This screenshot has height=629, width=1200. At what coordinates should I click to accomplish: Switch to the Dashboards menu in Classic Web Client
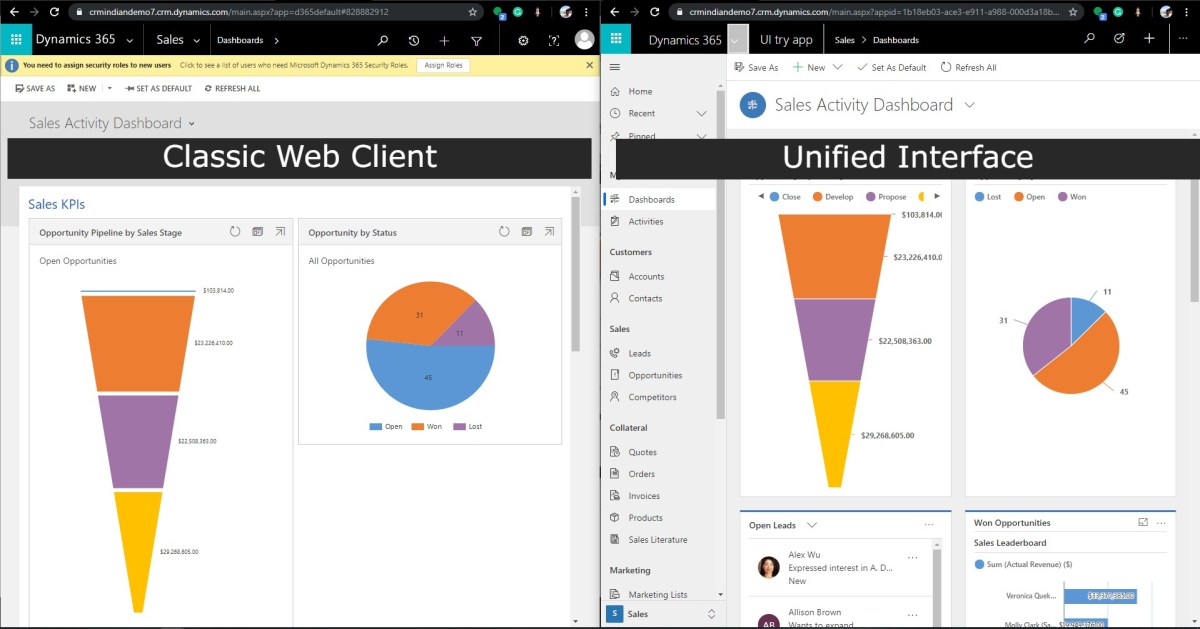[240, 39]
